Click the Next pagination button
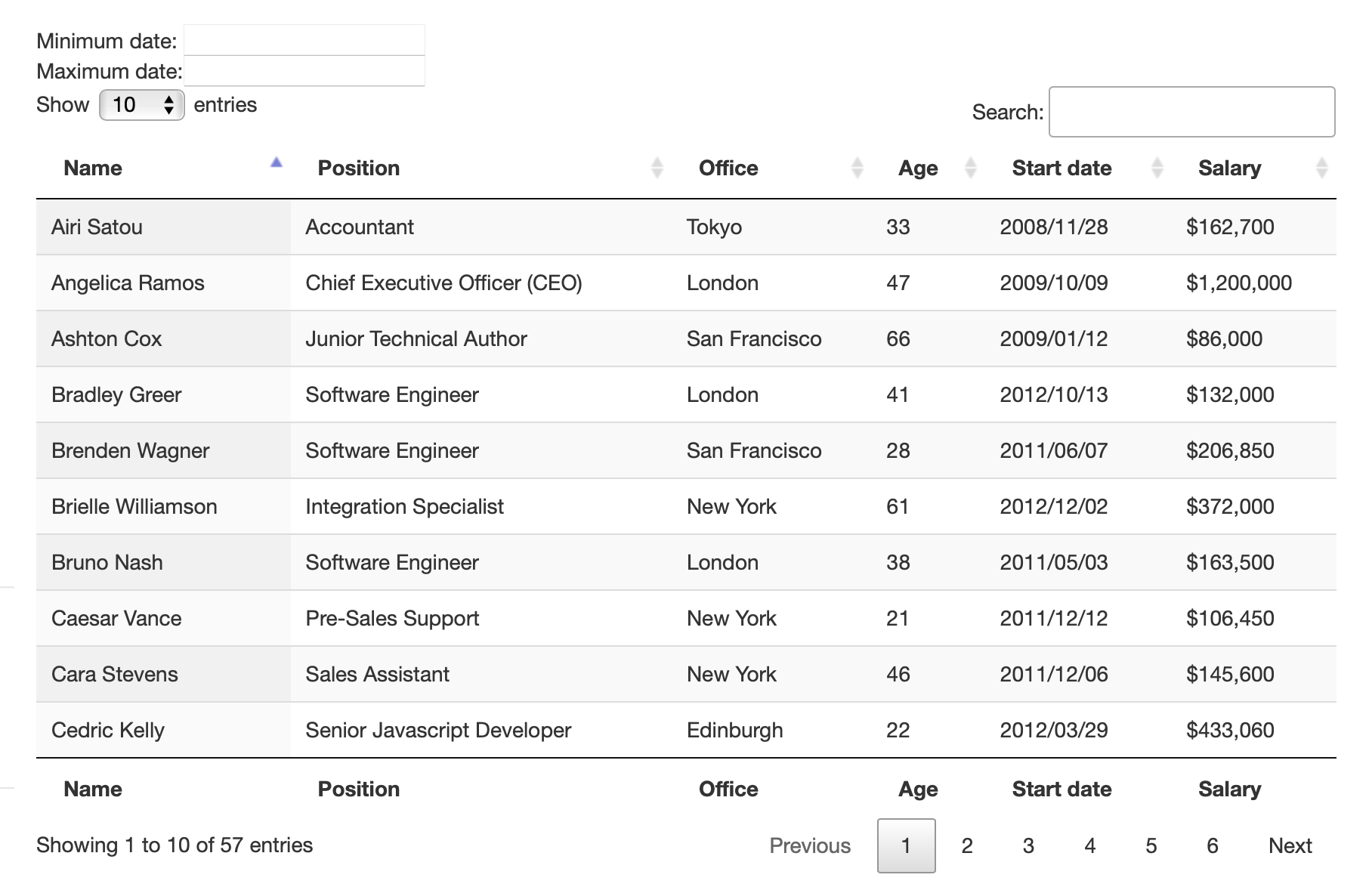The image size is (1372, 887). pos(1290,845)
